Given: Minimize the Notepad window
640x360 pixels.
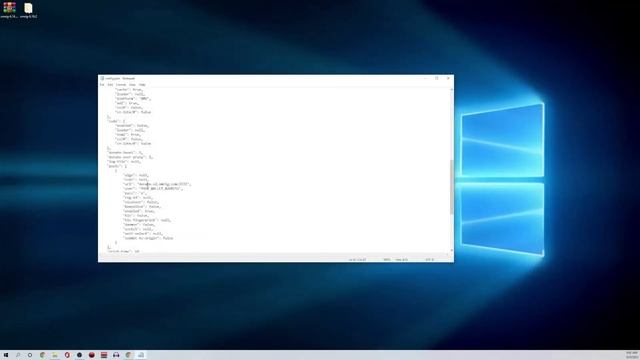Looking at the screenshot, I should pyautogui.click(x=425, y=78).
